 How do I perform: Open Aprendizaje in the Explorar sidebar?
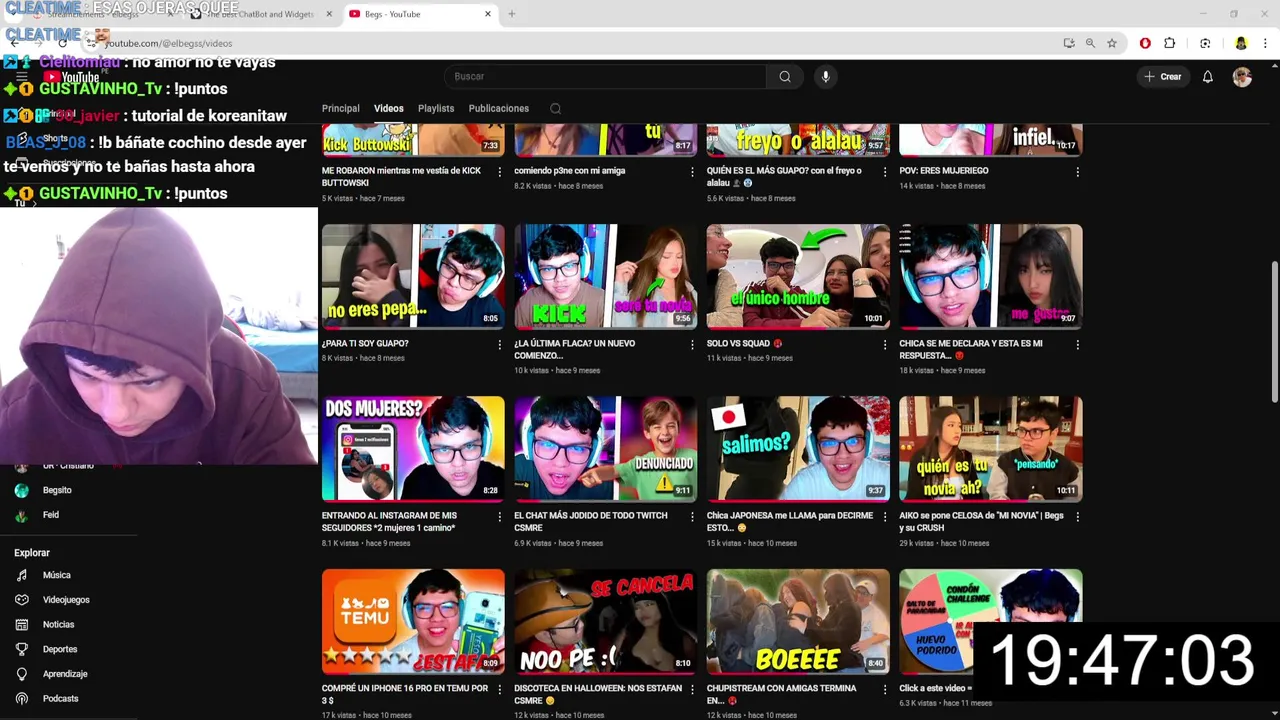point(65,674)
